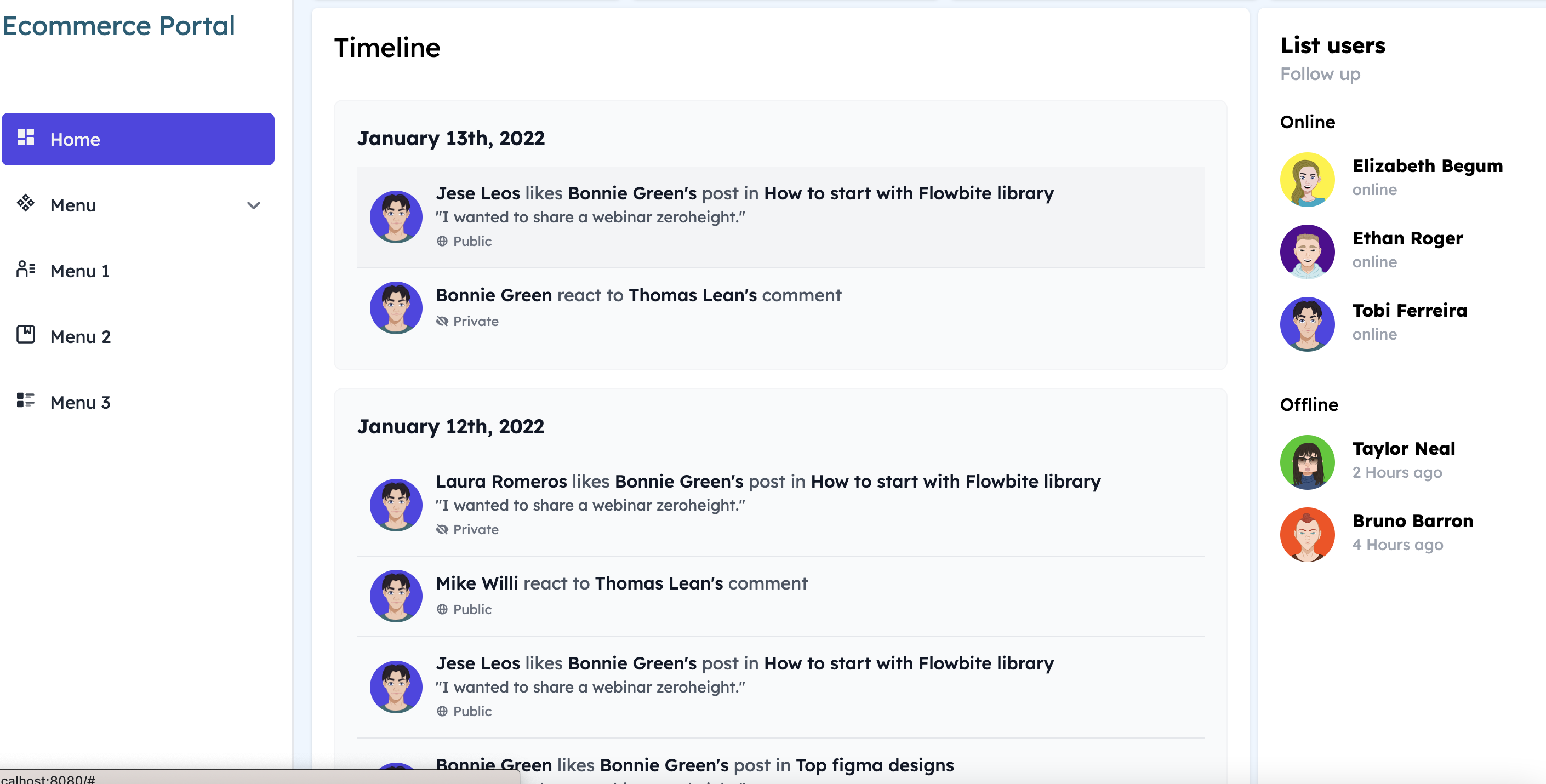Click the name Mike Willi in timeline
The image size is (1546, 784).
click(x=477, y=583)
